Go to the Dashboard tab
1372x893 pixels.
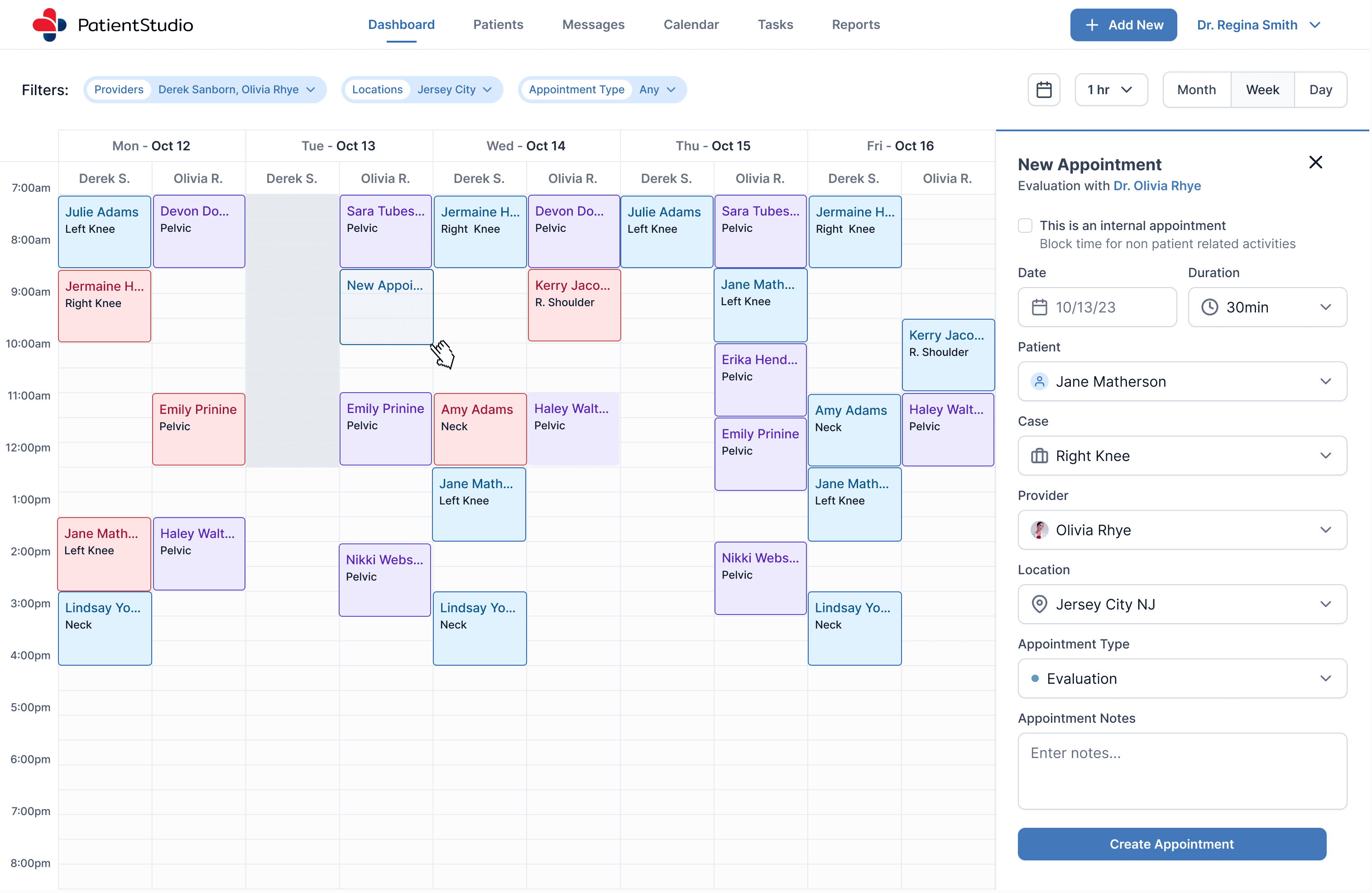pyautogui.click(x=401, y=25)
